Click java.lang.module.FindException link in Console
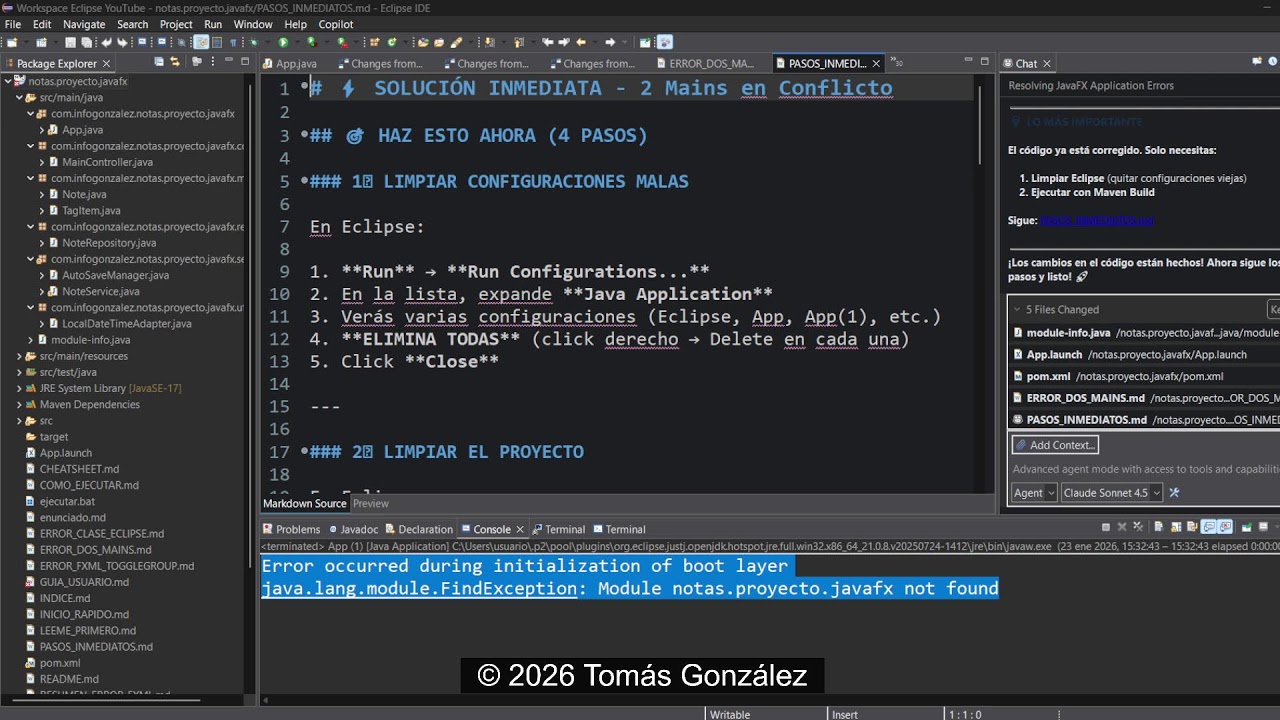The height and width of the screenshot is (720, 1280). pyautogui.click(x=420, y=589)
